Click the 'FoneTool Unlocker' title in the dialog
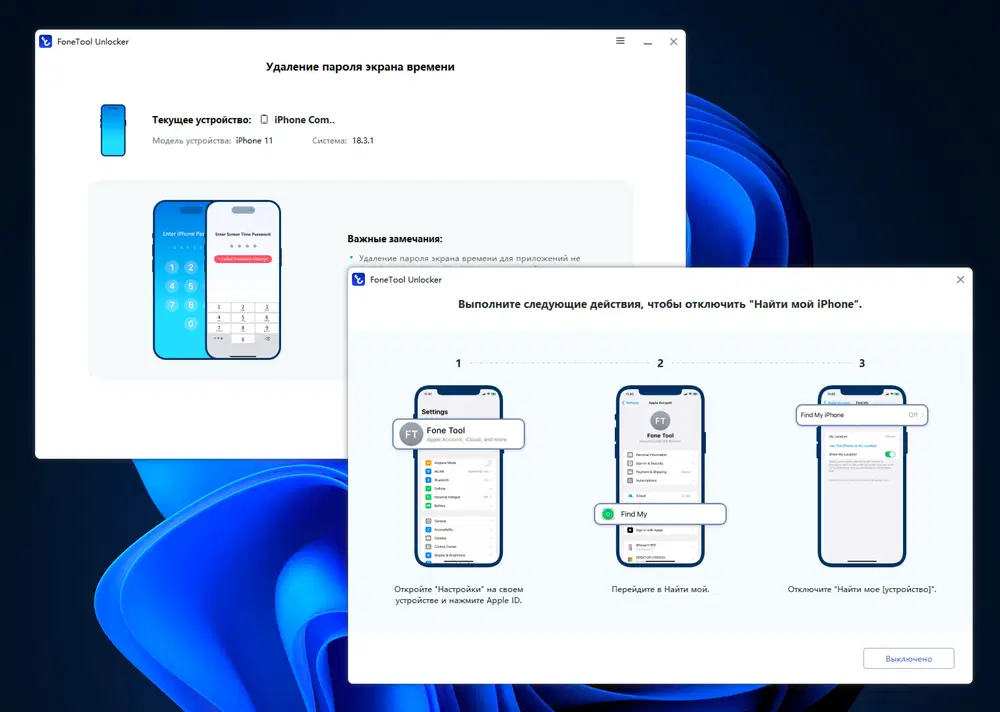The image size is (1000, 712). tap(406, 279)
